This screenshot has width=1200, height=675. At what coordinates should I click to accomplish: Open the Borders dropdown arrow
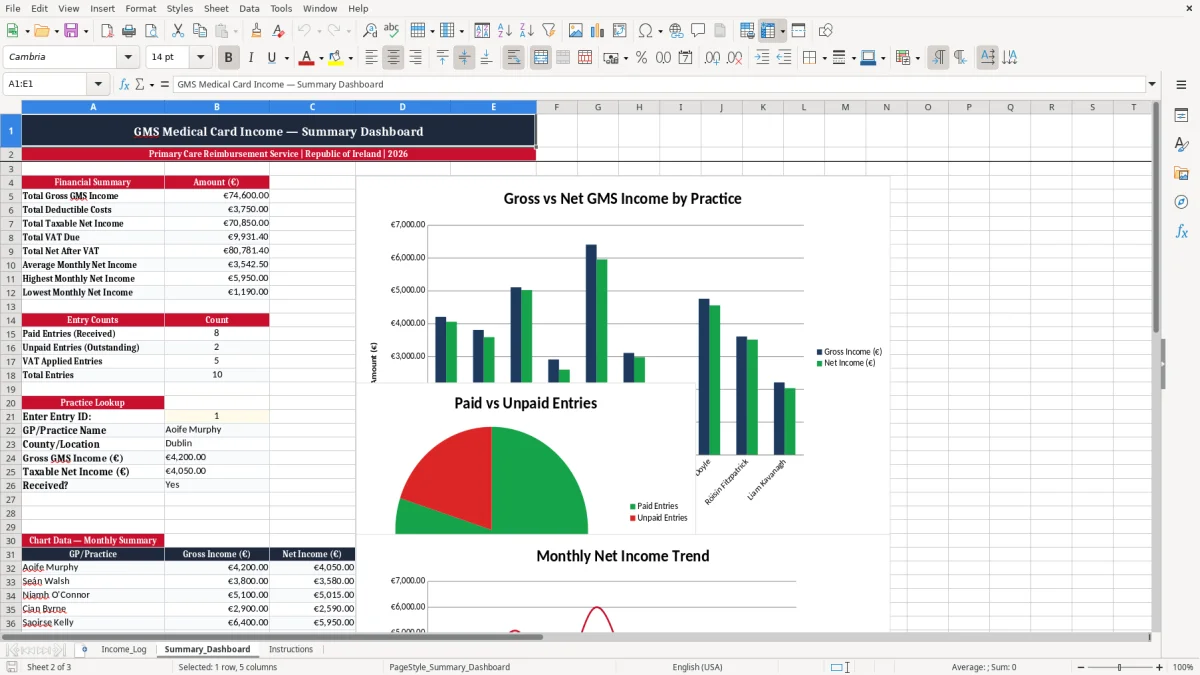coord(823,58)
